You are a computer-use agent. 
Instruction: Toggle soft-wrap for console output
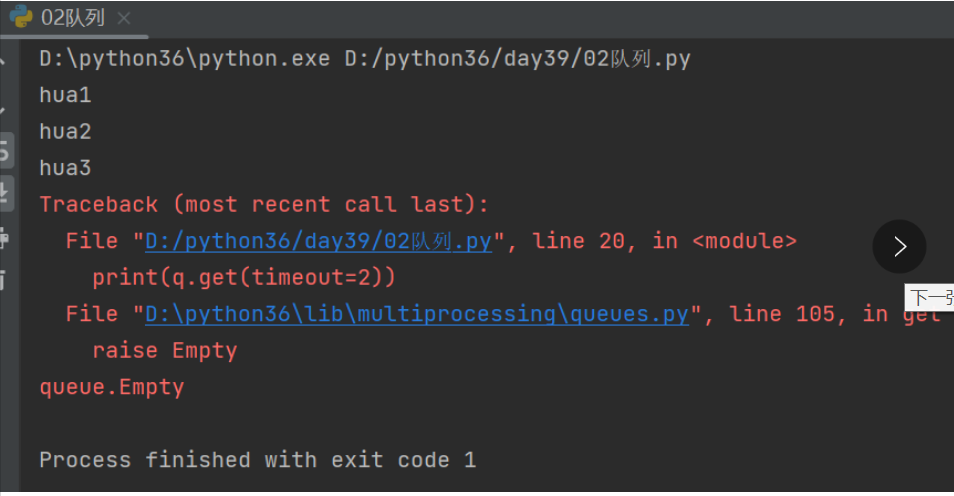(5, 151)
